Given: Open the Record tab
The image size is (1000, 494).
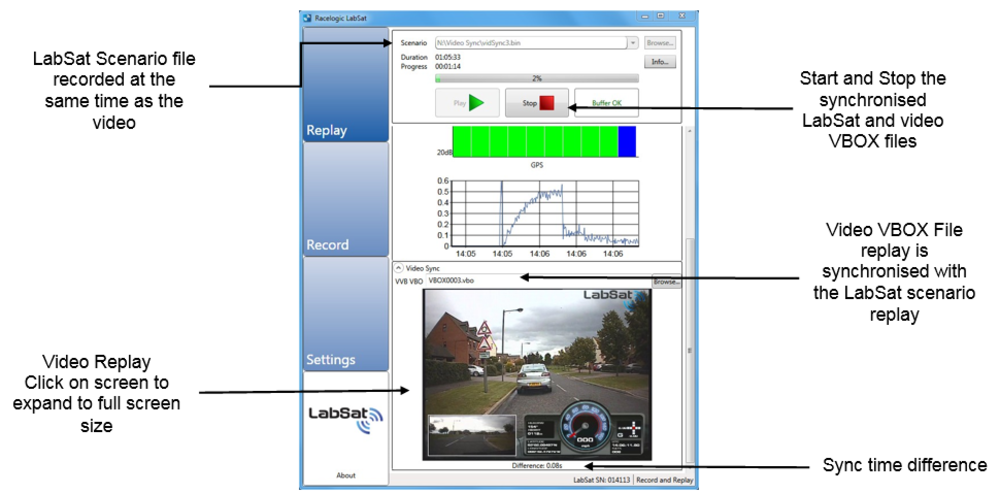Looking at the screenshot, I should pyautogui.click(x=345, y=200).
